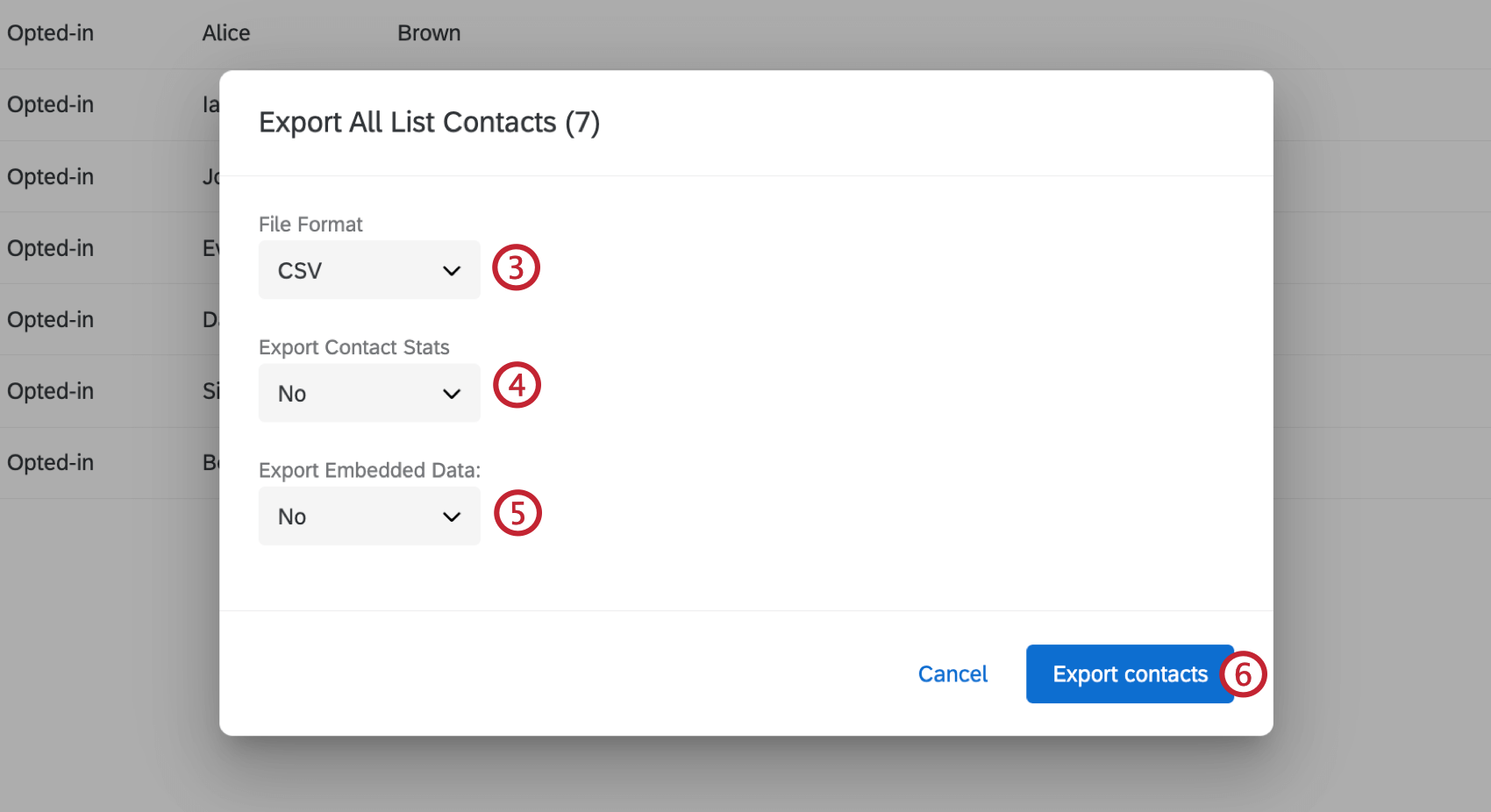Viewport: 1491px width, 812px height.
Task: Click the red circled number 5 marker
Action: click(517, 513)
